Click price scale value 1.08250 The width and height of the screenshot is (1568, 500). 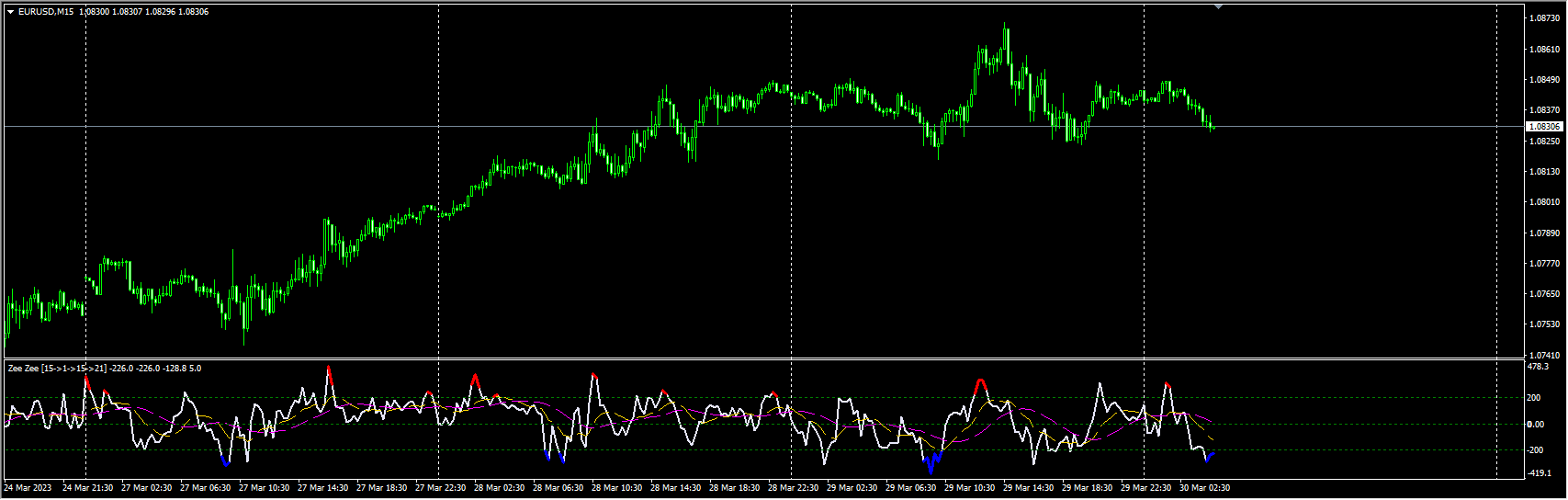click(x=1544, y=141)
